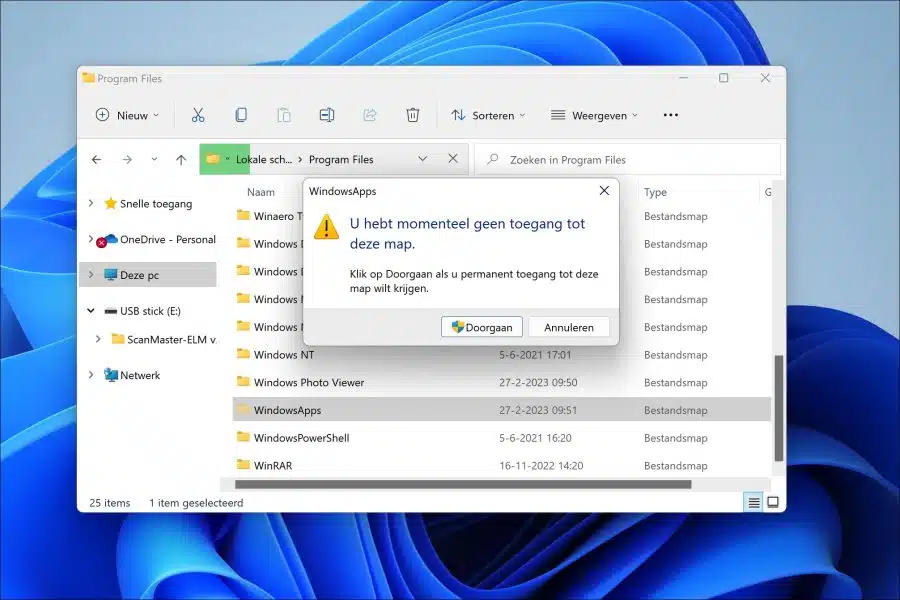
Task: Select ScanMaster-ELM folder in sidebar
Action: pos(165,339)
